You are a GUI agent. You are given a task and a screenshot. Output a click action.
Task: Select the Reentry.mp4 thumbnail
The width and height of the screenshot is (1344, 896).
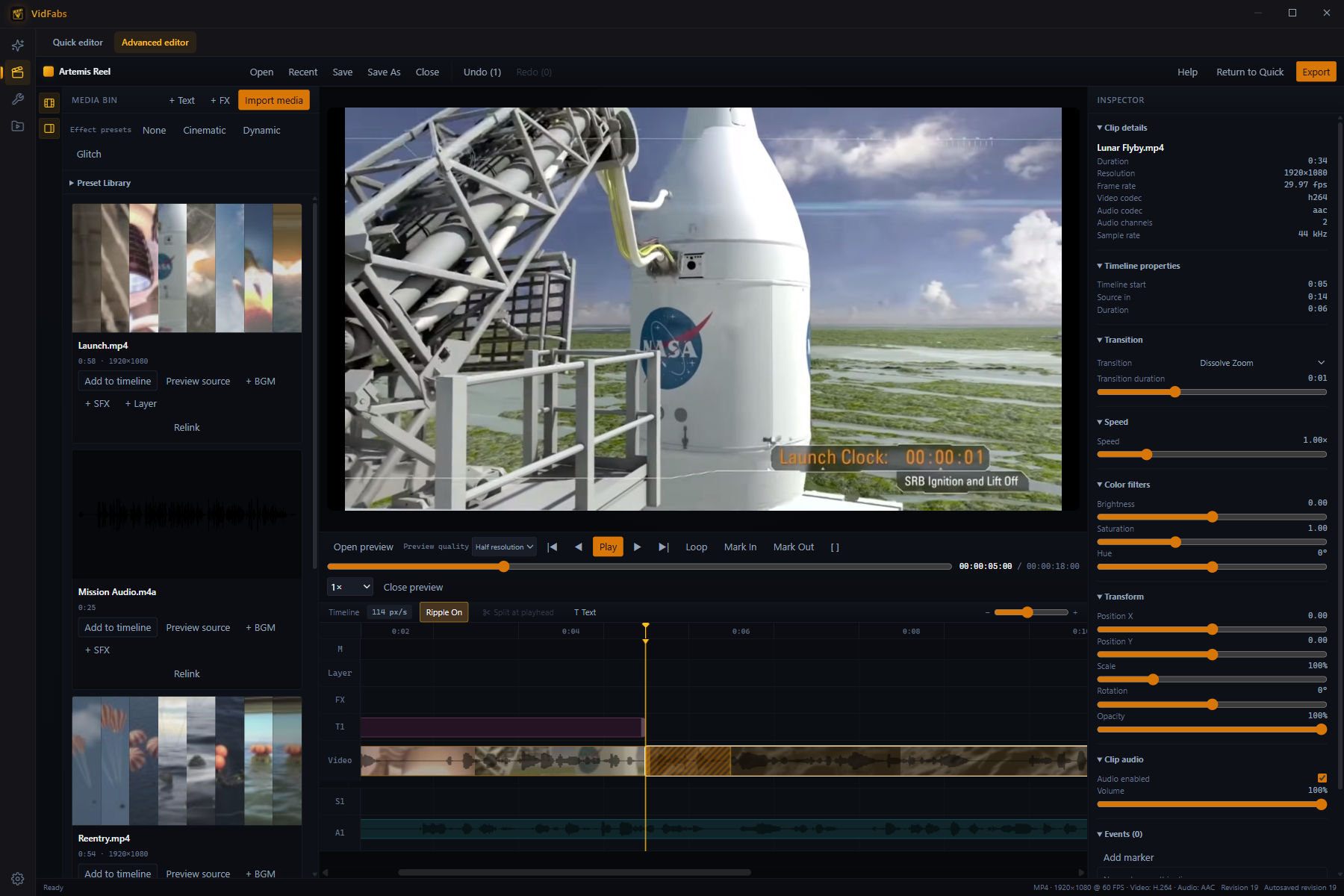point(187,761)
